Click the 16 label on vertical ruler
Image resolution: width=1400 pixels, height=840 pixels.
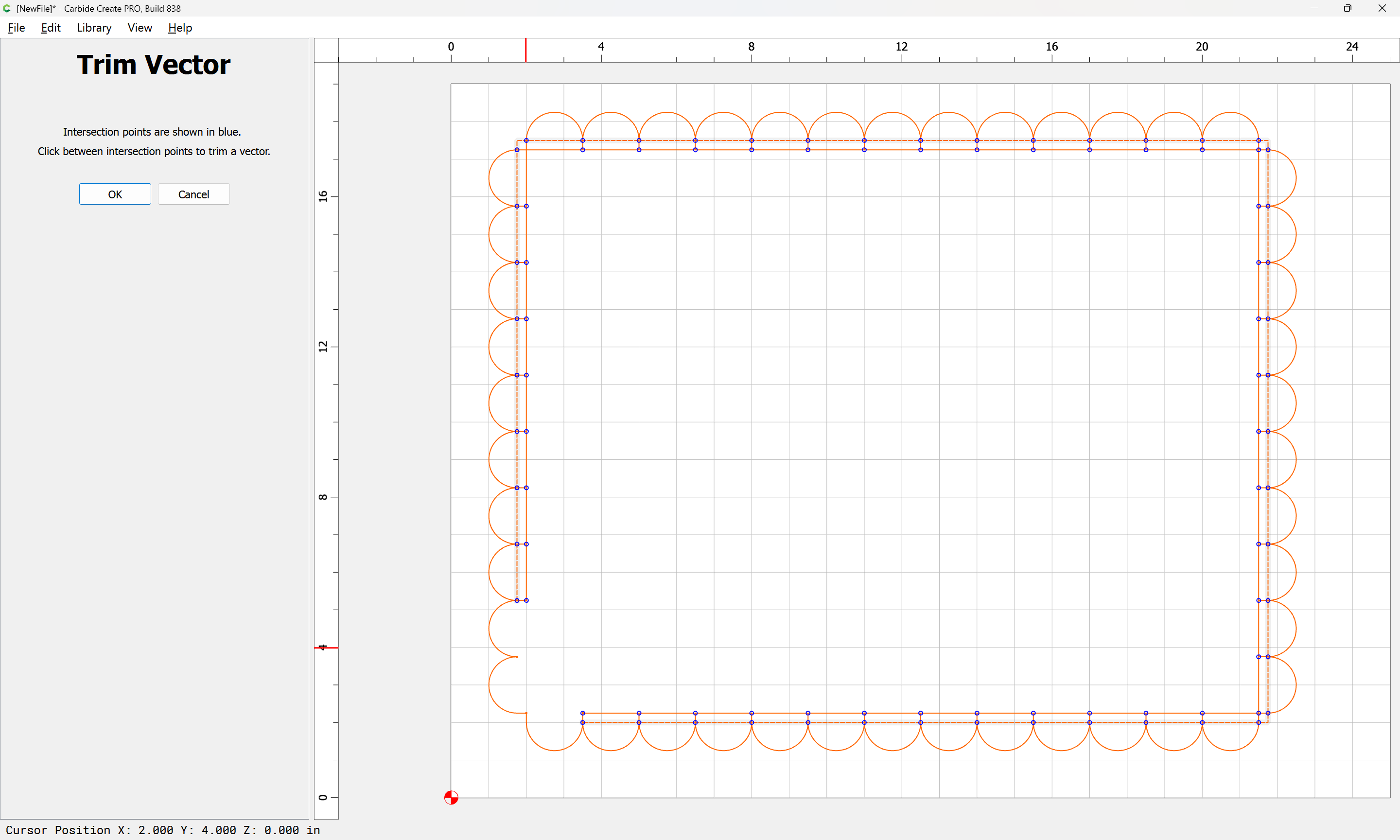(323, 196)
